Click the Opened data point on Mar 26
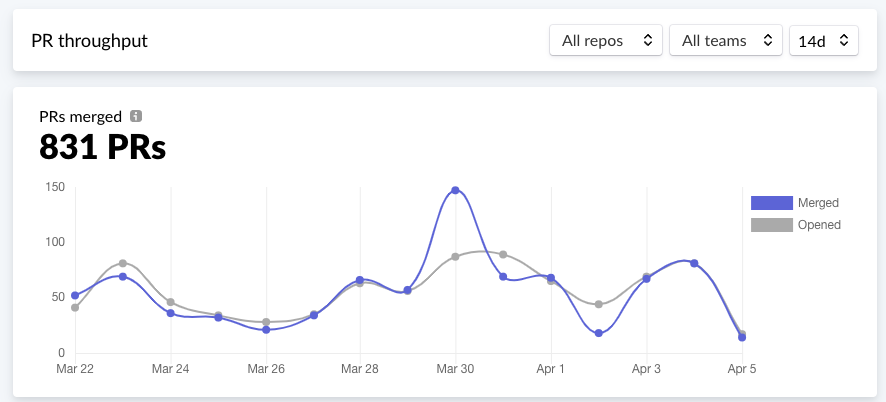This screenshot has width=886, height=402. [266, 322]
